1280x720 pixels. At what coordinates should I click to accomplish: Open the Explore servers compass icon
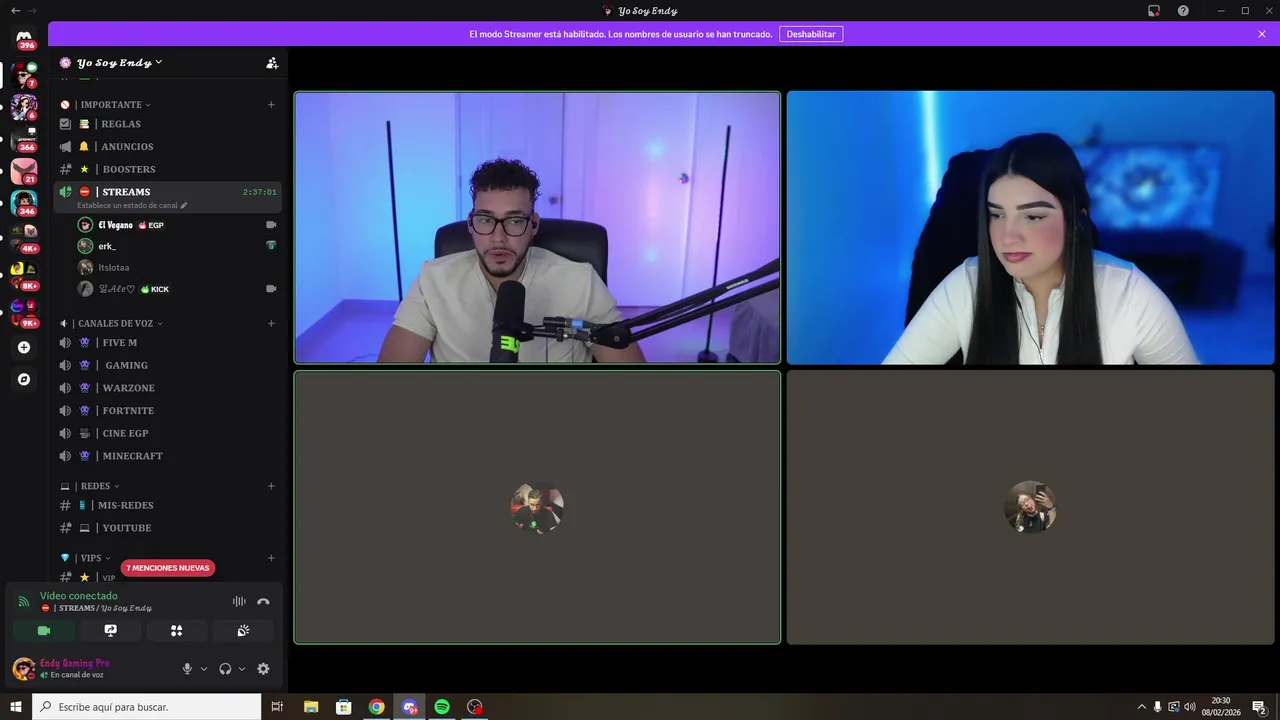[24, 379]
